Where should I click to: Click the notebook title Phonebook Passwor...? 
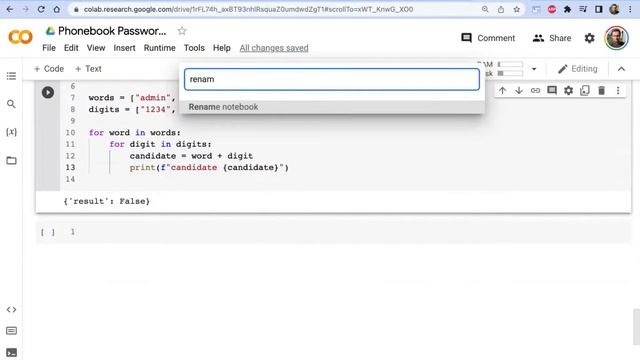[112, 31]
